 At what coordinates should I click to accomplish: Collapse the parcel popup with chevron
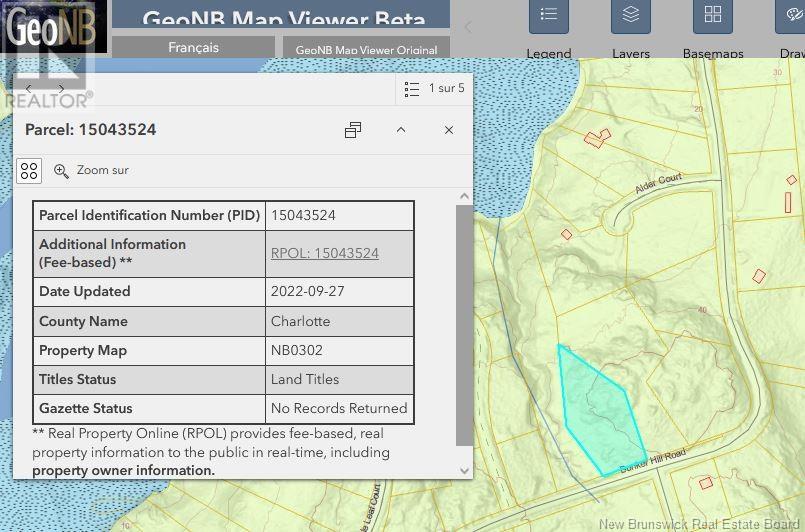[x=401, y=130]
